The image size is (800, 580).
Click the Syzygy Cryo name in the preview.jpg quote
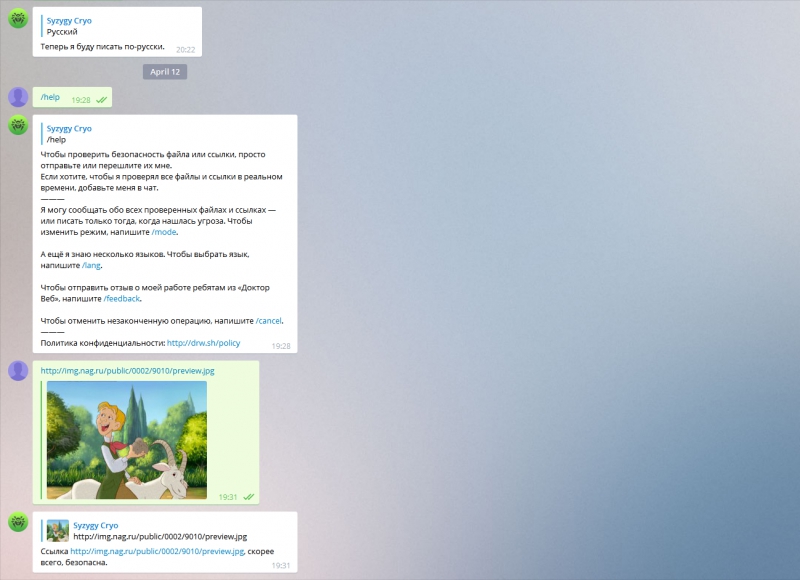coord(95,525)
